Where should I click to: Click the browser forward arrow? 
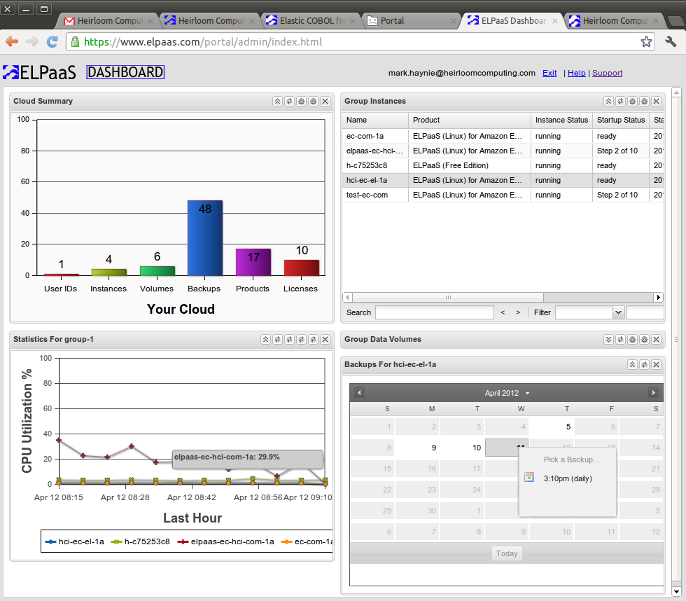(x=32, y=42)
